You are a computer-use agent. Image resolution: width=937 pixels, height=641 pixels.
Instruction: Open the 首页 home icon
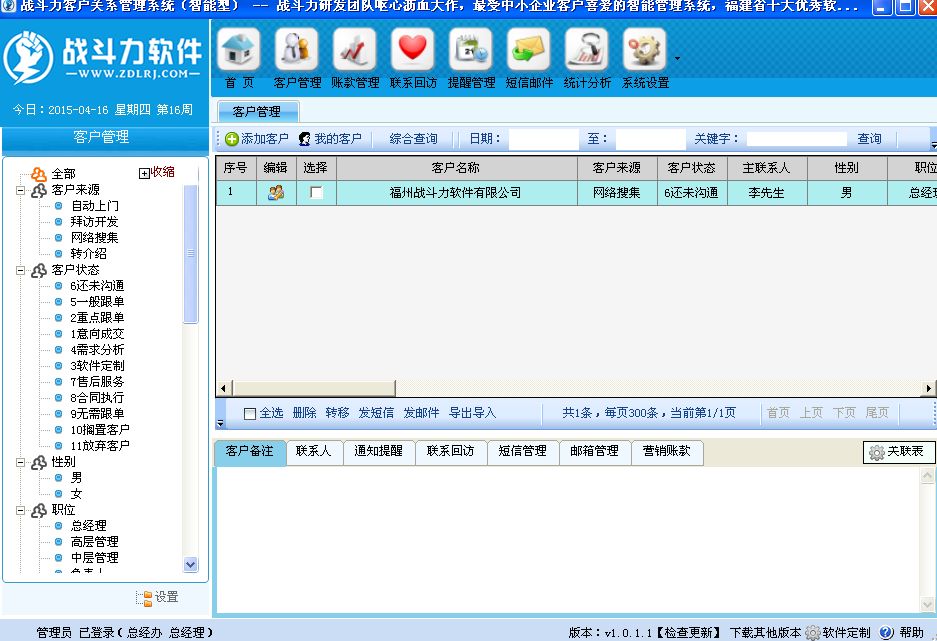(238, 49)
